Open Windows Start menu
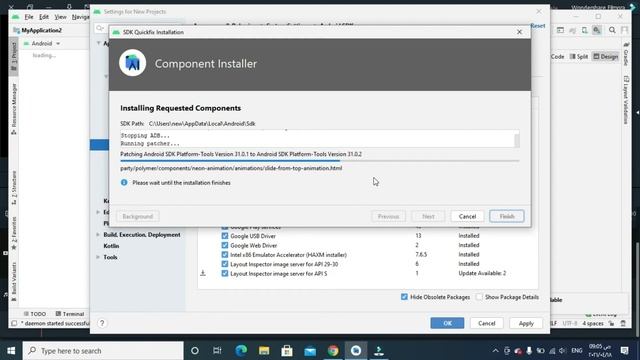 [x=11, y=351]
